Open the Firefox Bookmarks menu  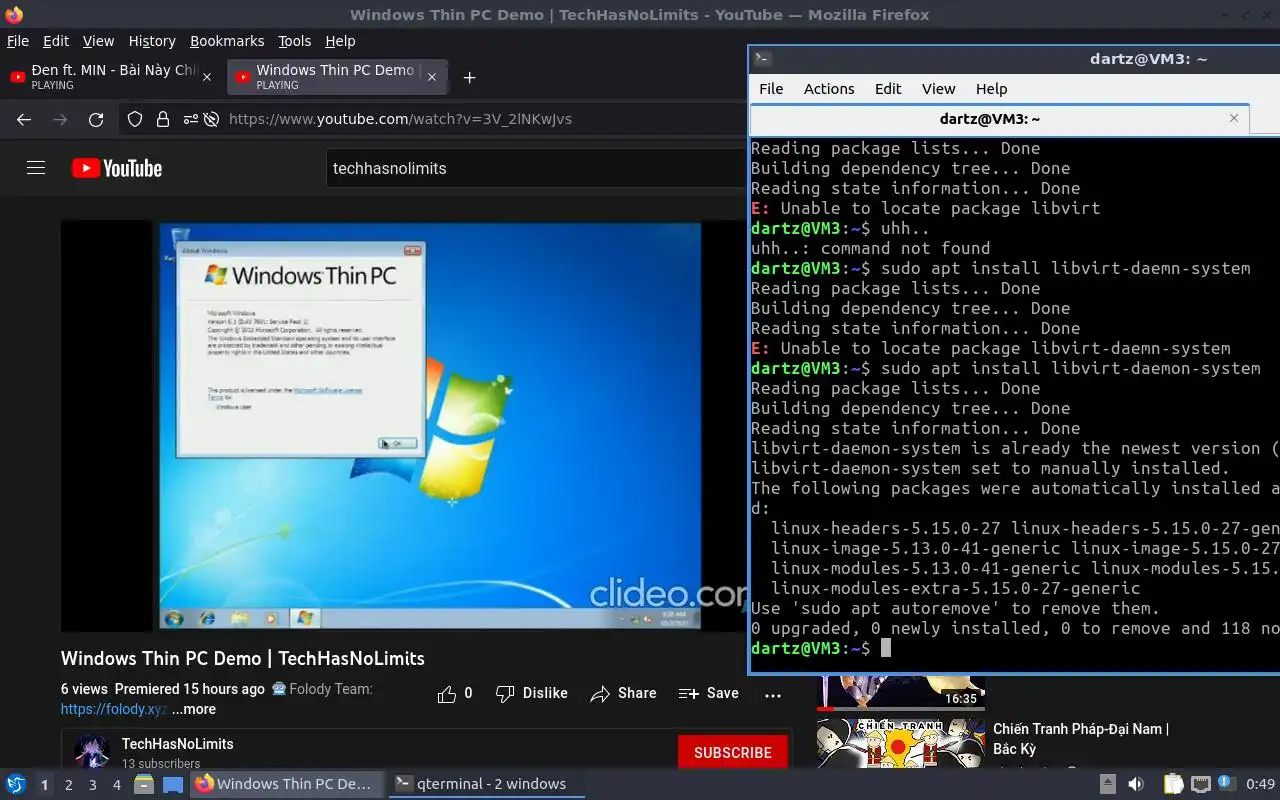(227, 41)
